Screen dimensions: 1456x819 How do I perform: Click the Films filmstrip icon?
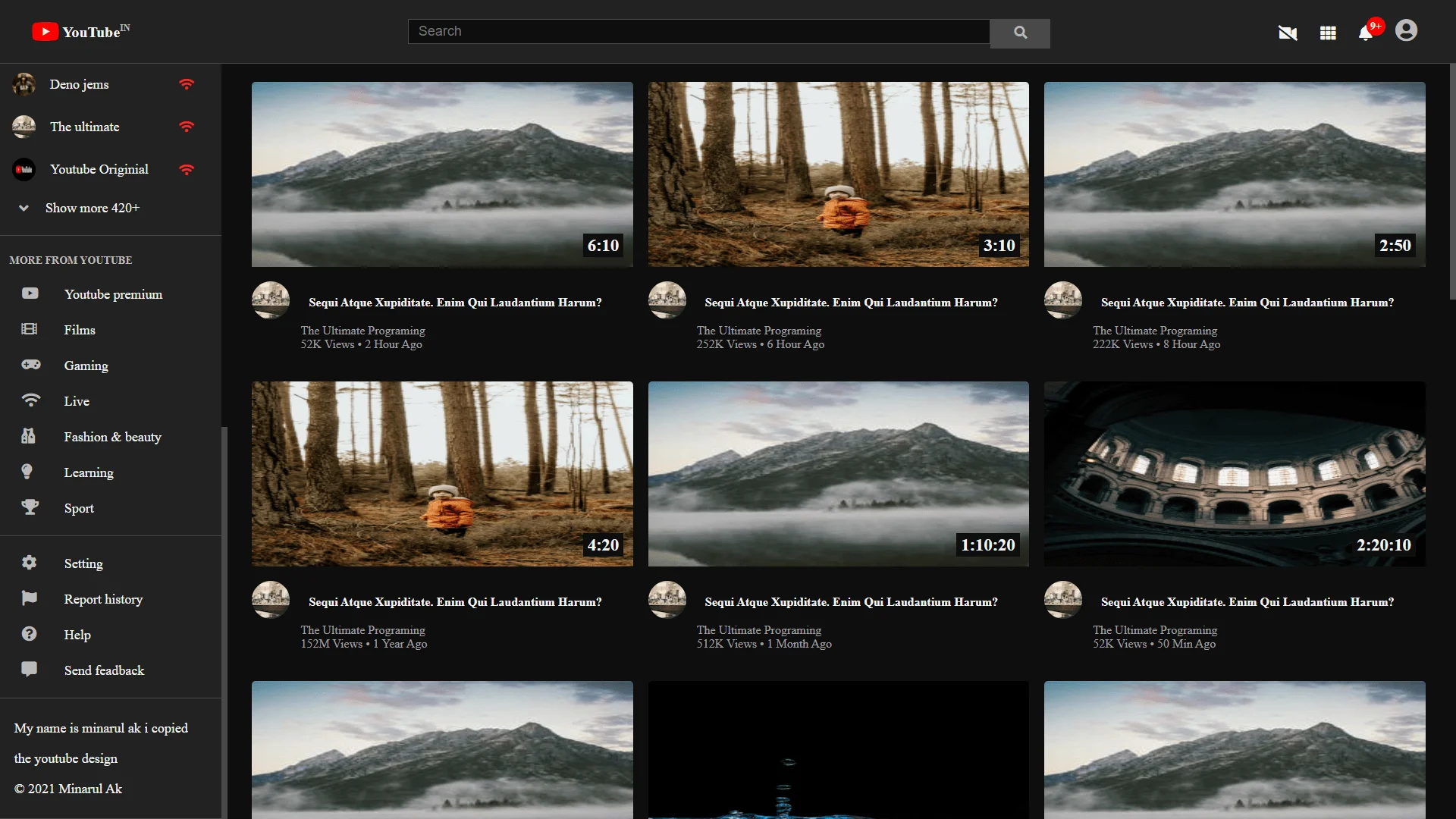point(30,329)
